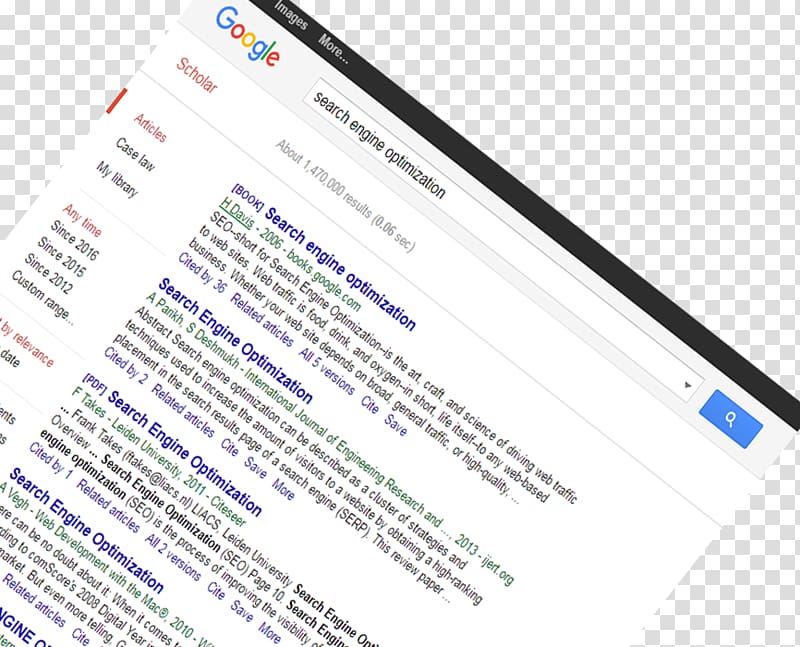
Task: Select Case law search type
Action: coord(135,154)
